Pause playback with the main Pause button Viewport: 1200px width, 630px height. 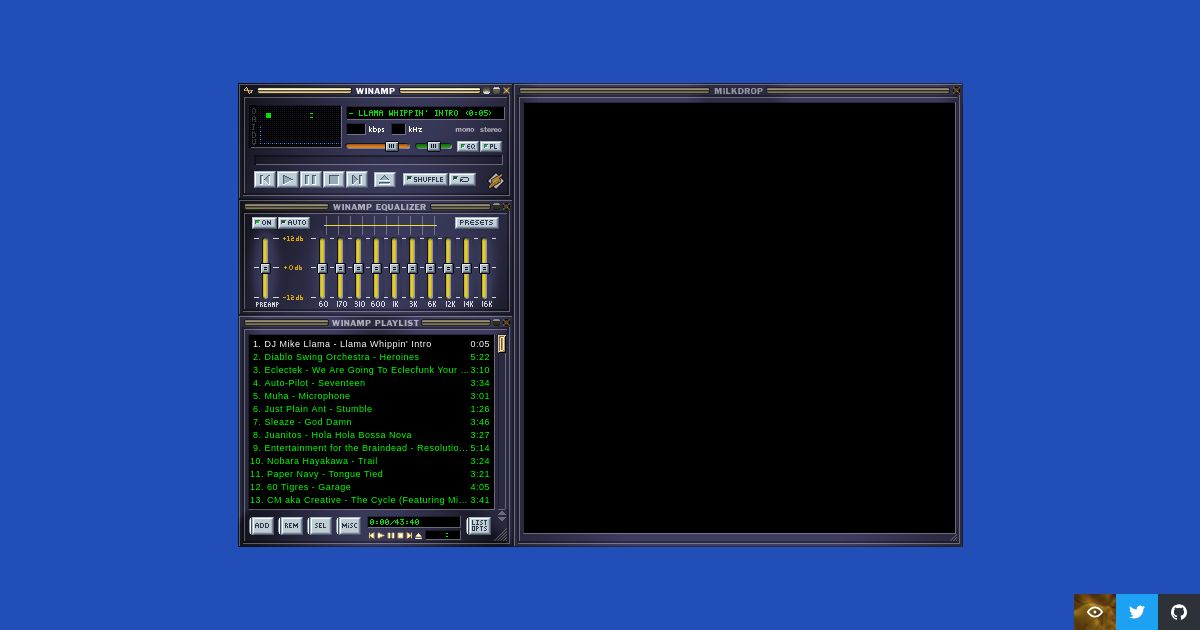pos(311,180)
